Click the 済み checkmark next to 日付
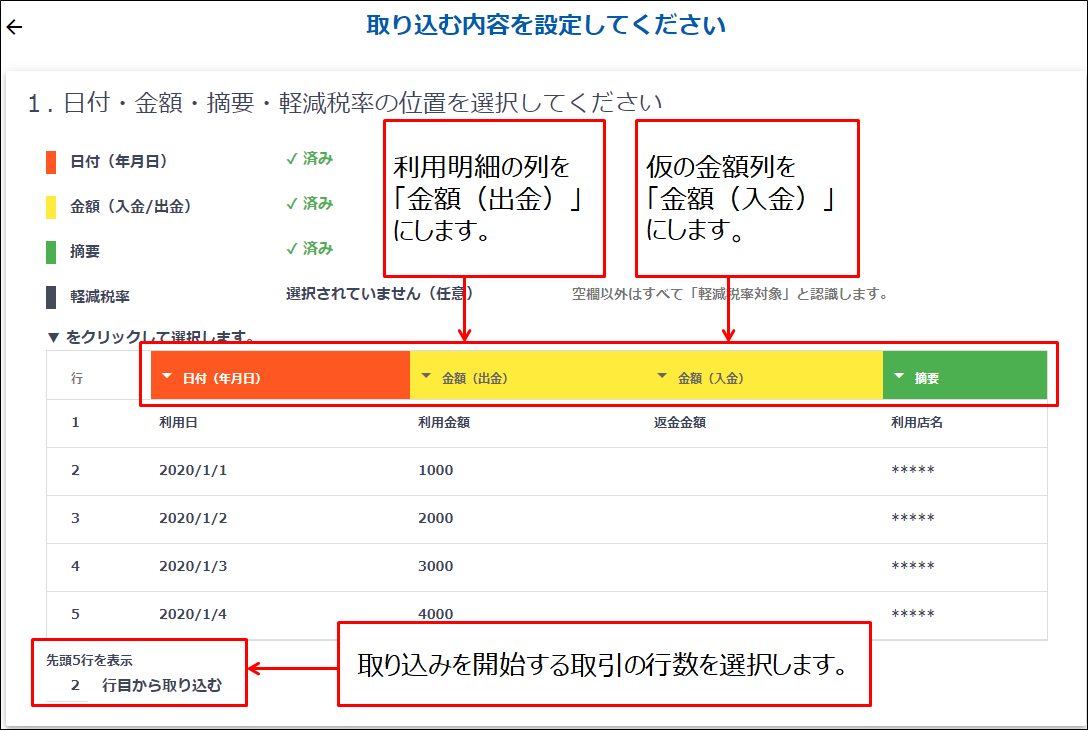 (309, 158)
